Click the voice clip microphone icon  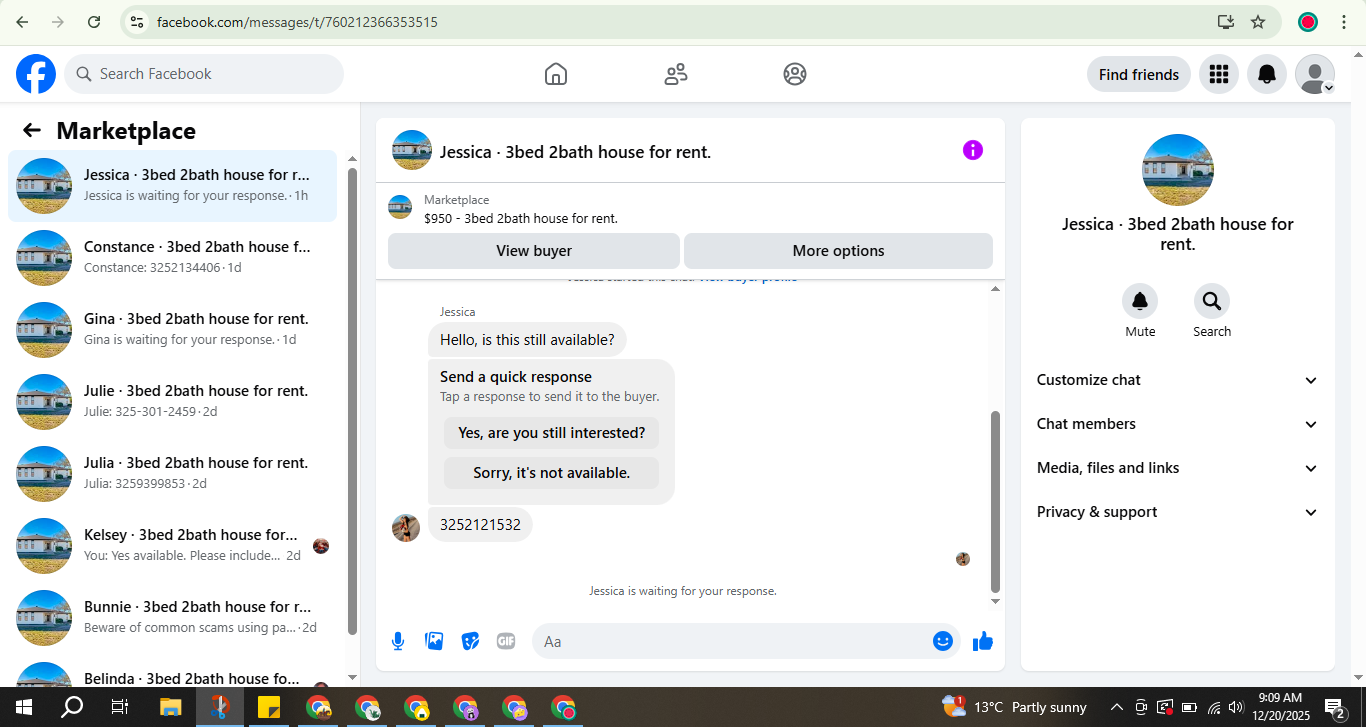point(398,641)
